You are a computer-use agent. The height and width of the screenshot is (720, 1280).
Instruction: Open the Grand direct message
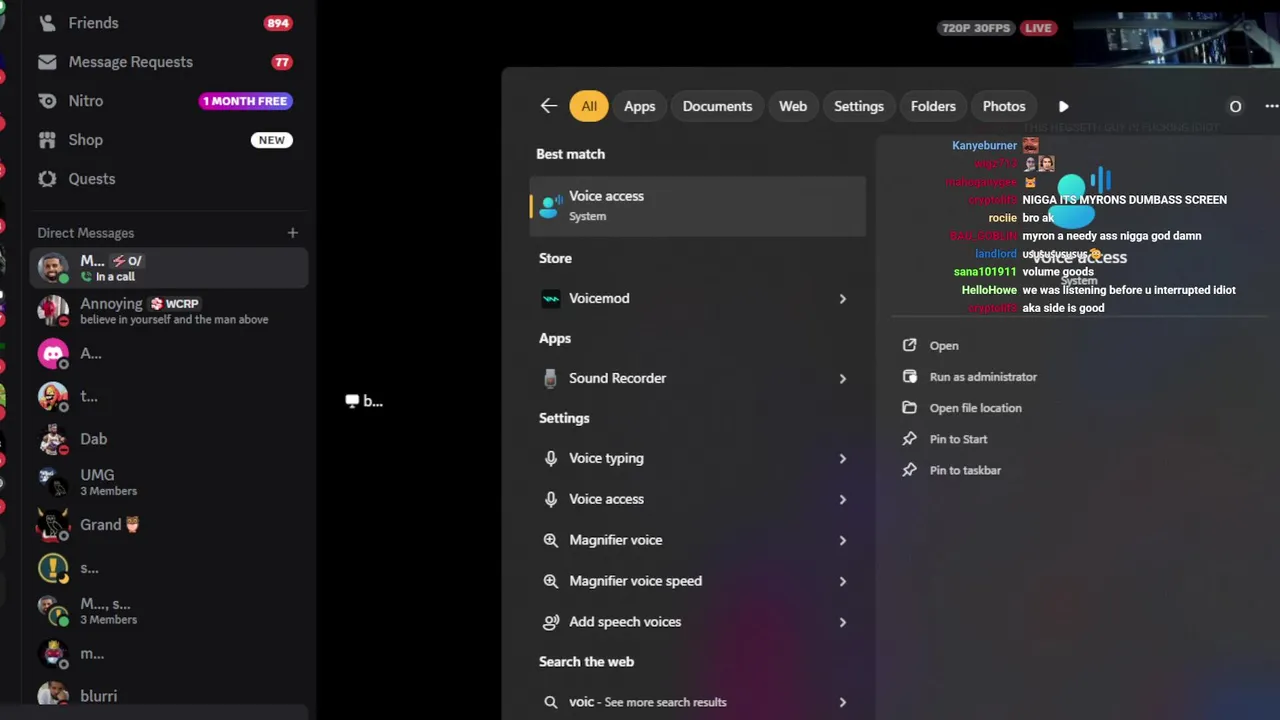[168, 525]
